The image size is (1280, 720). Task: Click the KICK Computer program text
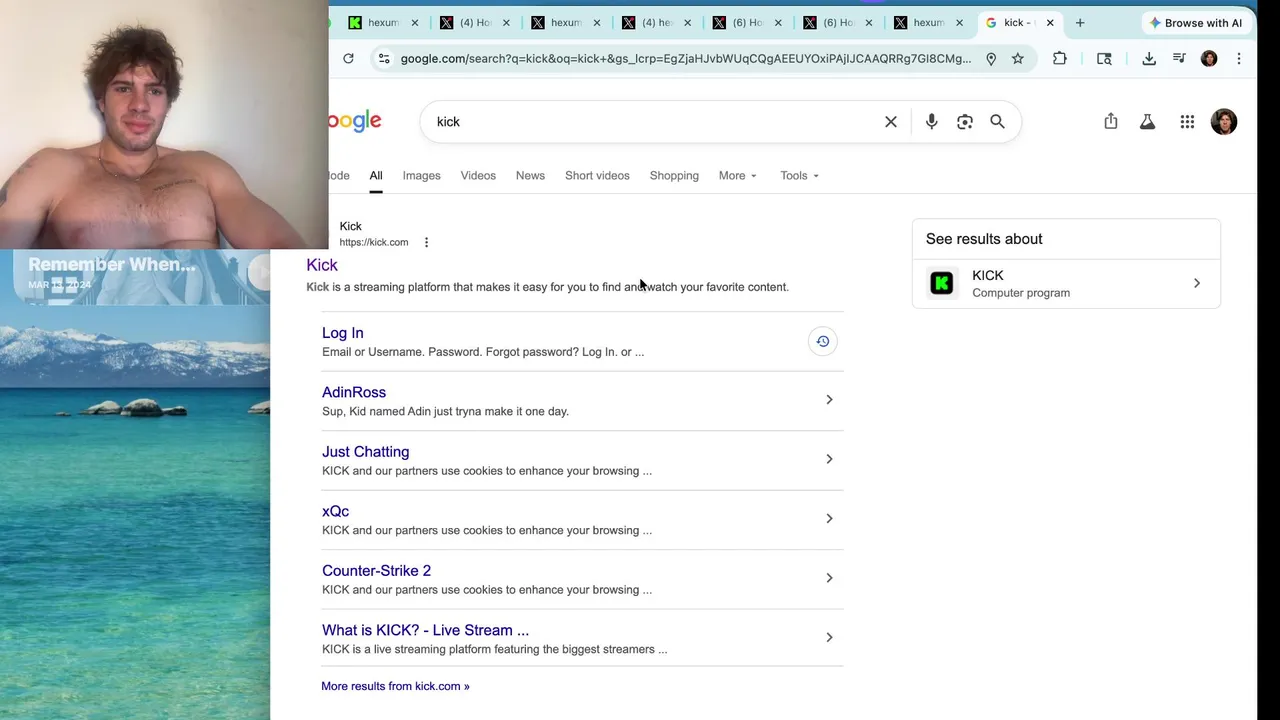[x=1021, y=284]
